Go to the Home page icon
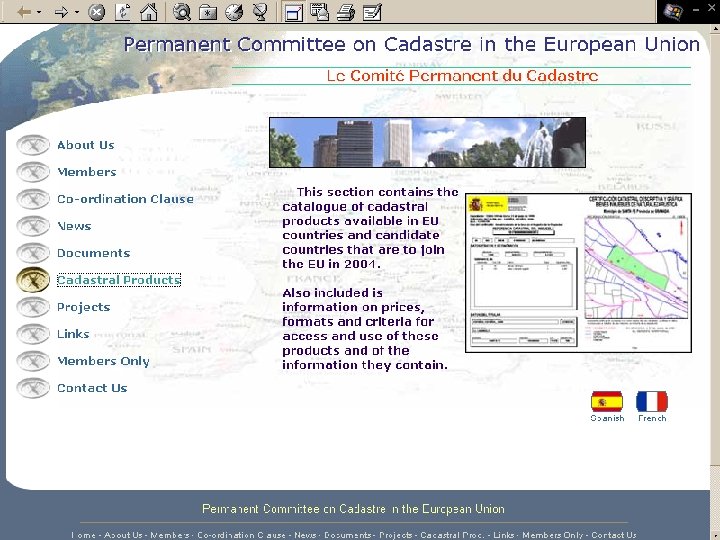 (x=149, y=12)
